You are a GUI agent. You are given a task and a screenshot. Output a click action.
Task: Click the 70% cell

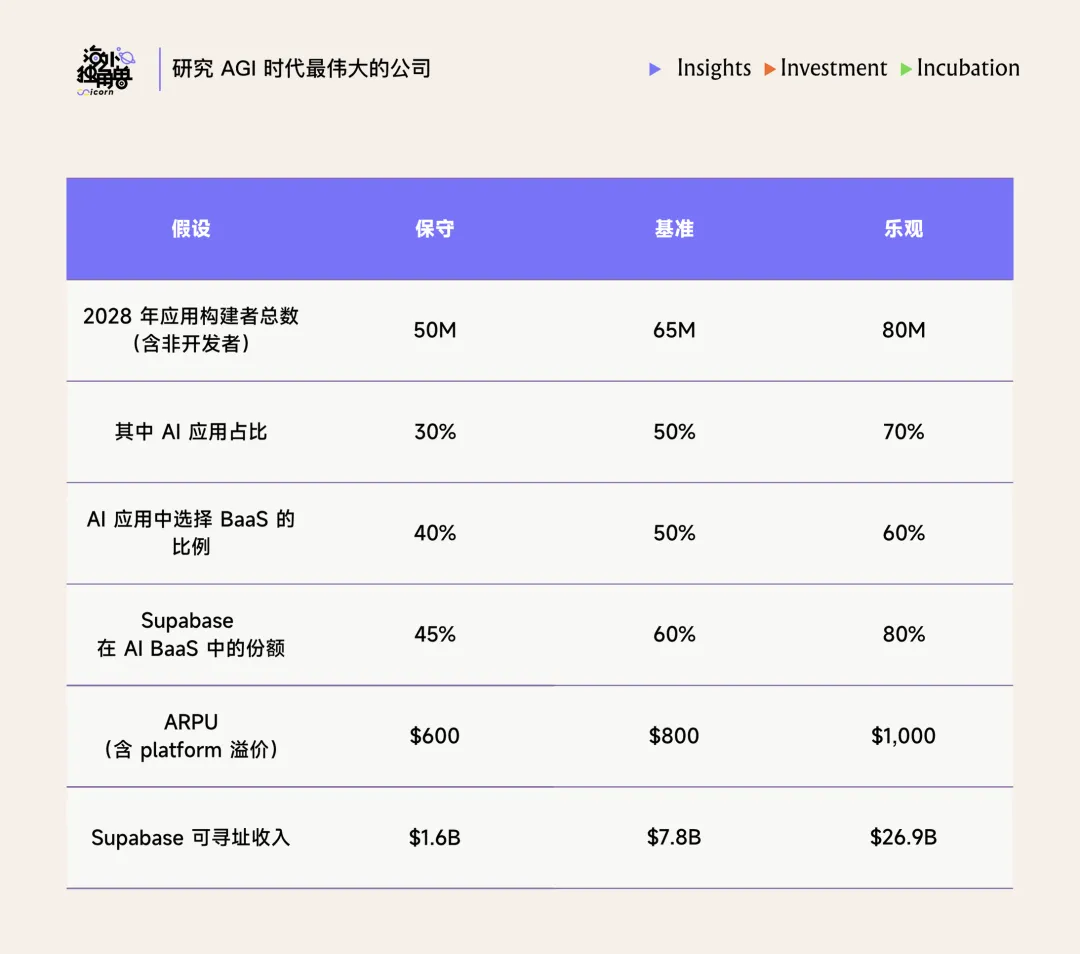click(903, 432)
